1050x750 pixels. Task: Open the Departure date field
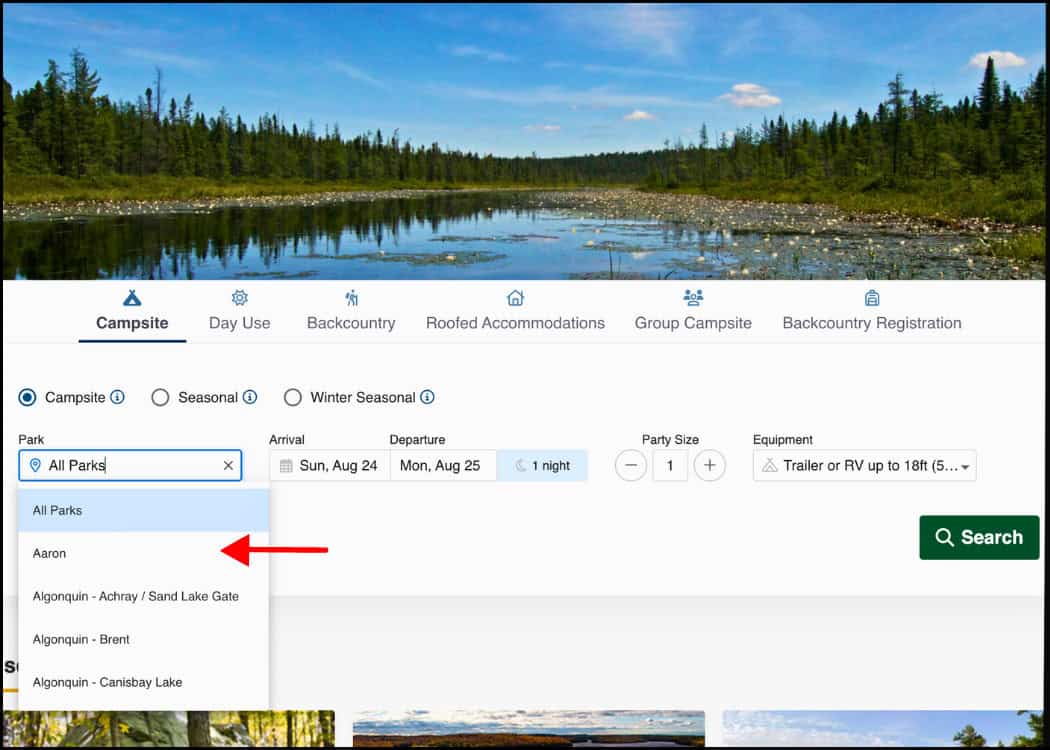pyautogui.click(x=443, y=465)
